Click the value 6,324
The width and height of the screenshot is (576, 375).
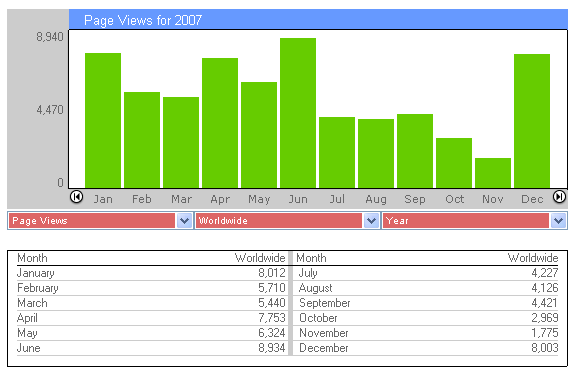(x=272, y=333)
